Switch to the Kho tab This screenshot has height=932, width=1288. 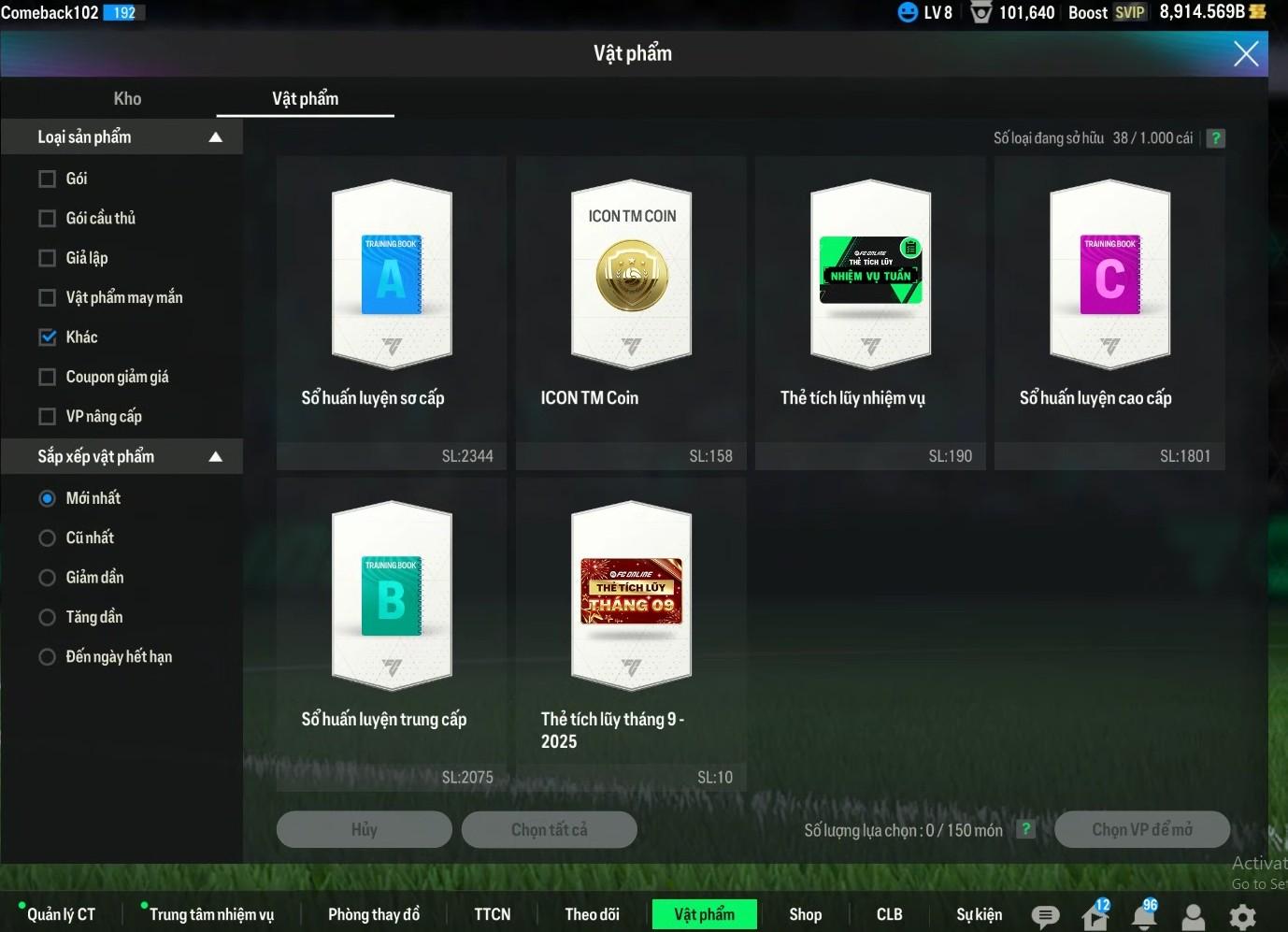(x=127, y=99)
